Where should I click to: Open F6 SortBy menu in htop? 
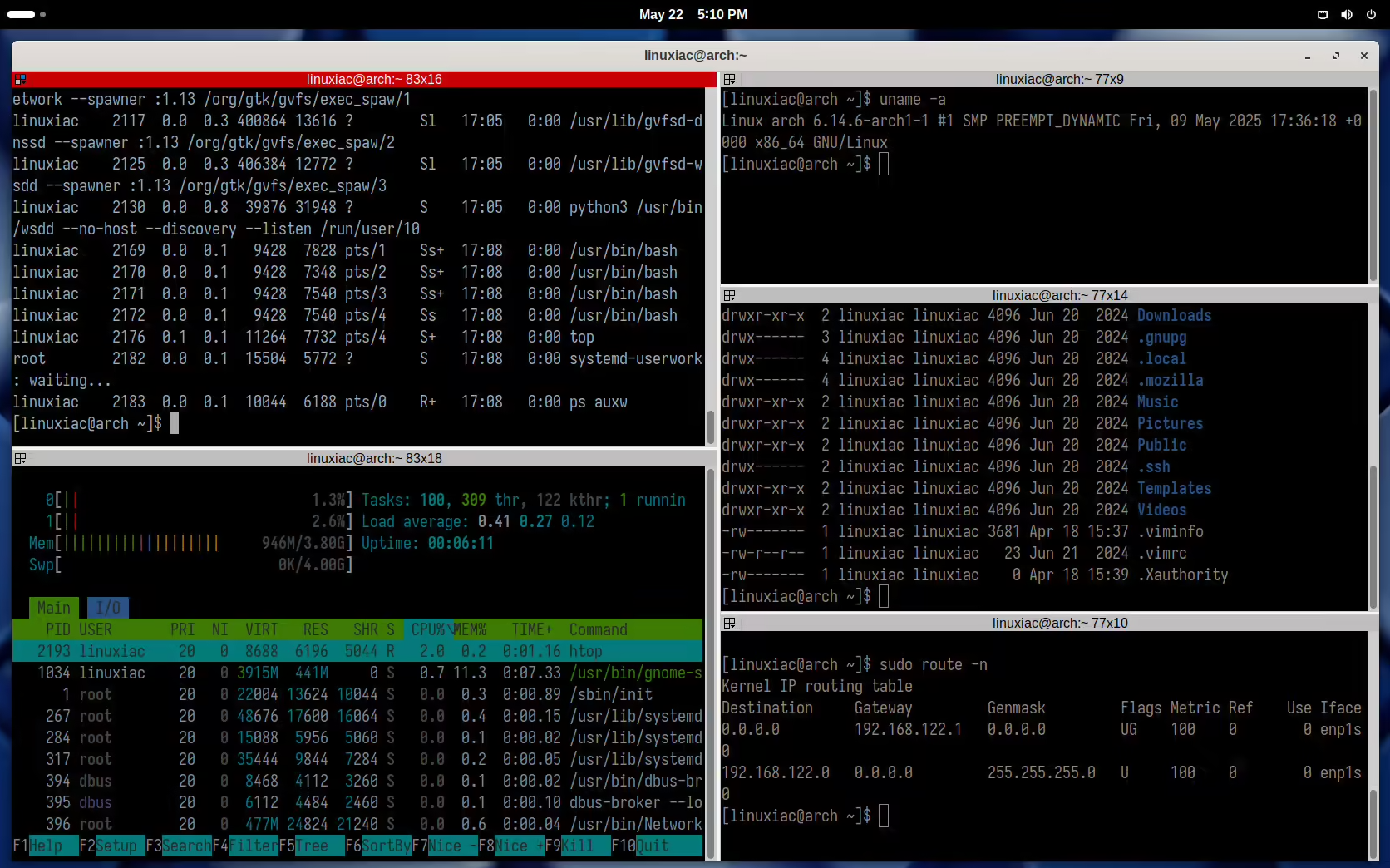(x=378, y=846)
